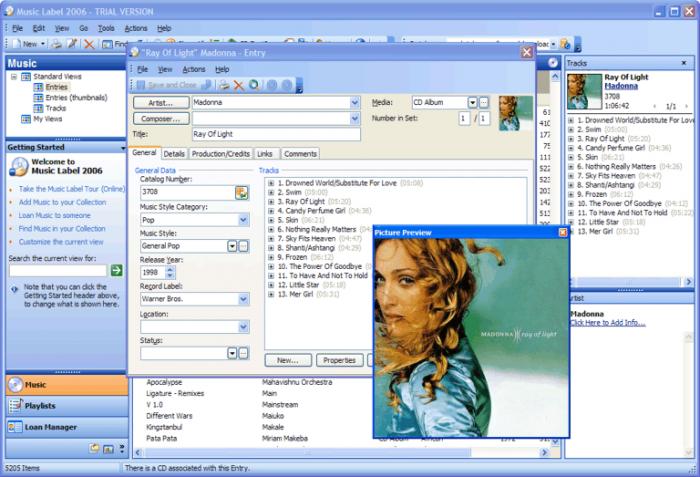The height and width of the screenshot is (477, 700).
Task: Click the Entries view icon in tree
Action: tap(38, 87)
